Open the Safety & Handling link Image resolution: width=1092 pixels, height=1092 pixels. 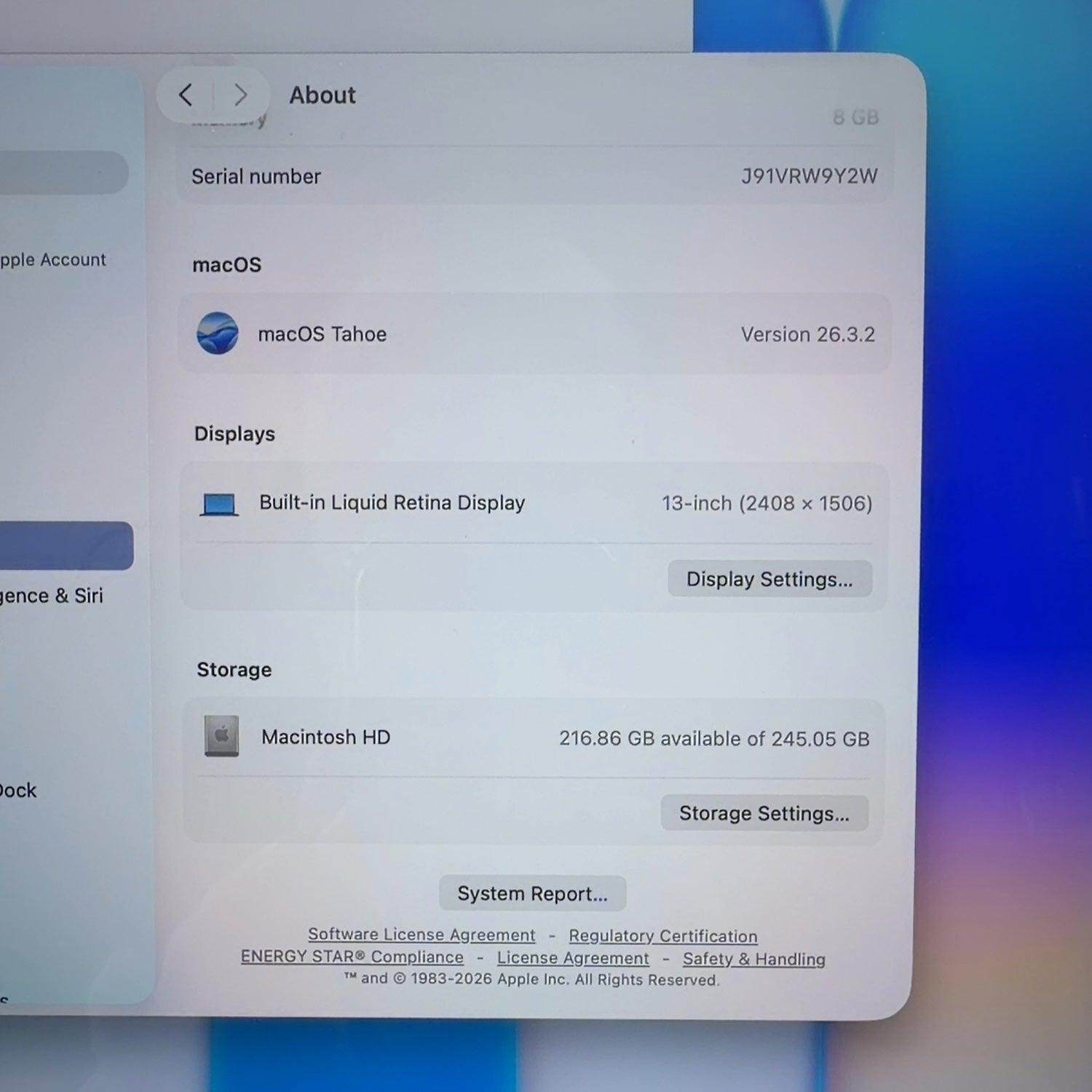753,959
